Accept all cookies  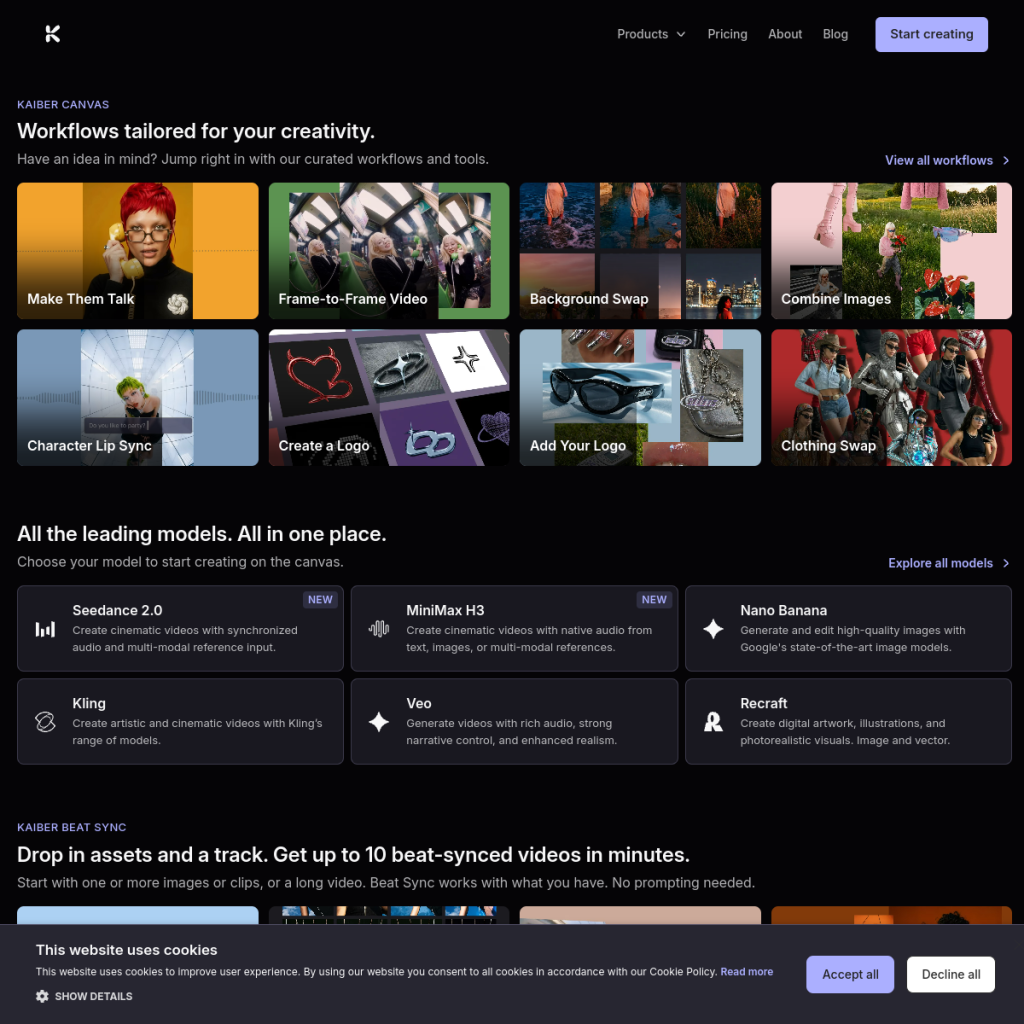[850, 974]
